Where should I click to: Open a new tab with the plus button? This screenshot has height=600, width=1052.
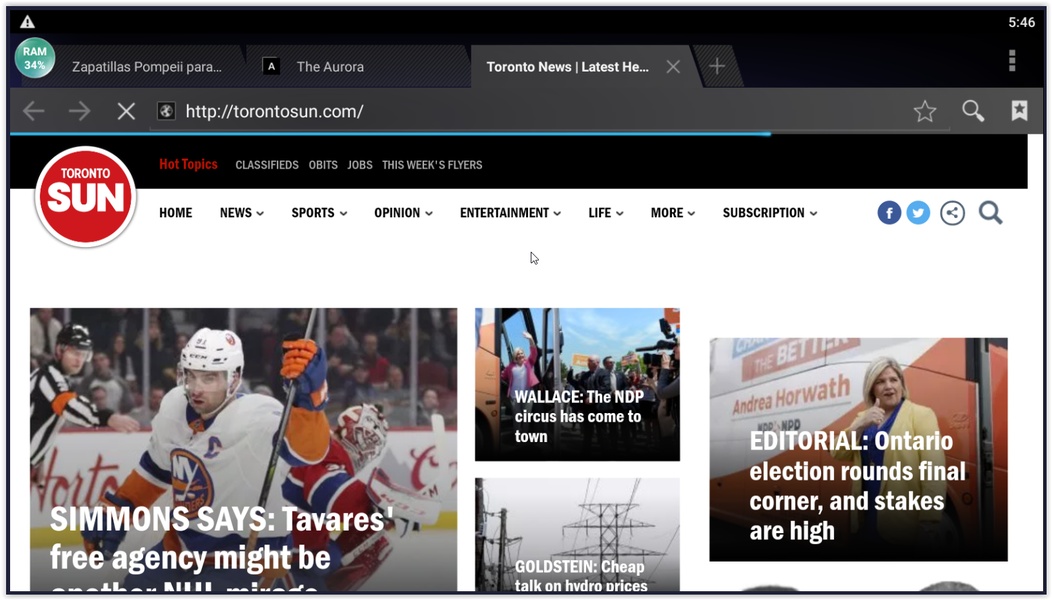coord(717,66)
